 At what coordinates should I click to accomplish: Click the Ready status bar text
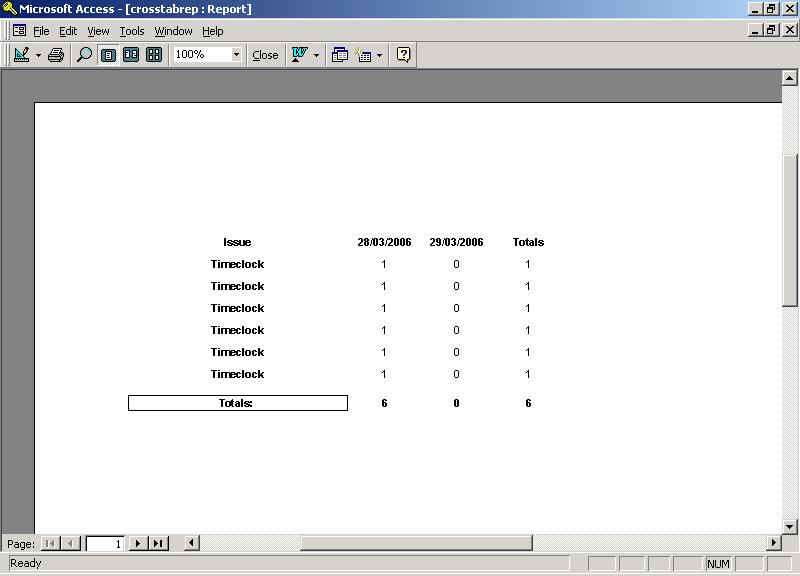click(x=26, y=563)
